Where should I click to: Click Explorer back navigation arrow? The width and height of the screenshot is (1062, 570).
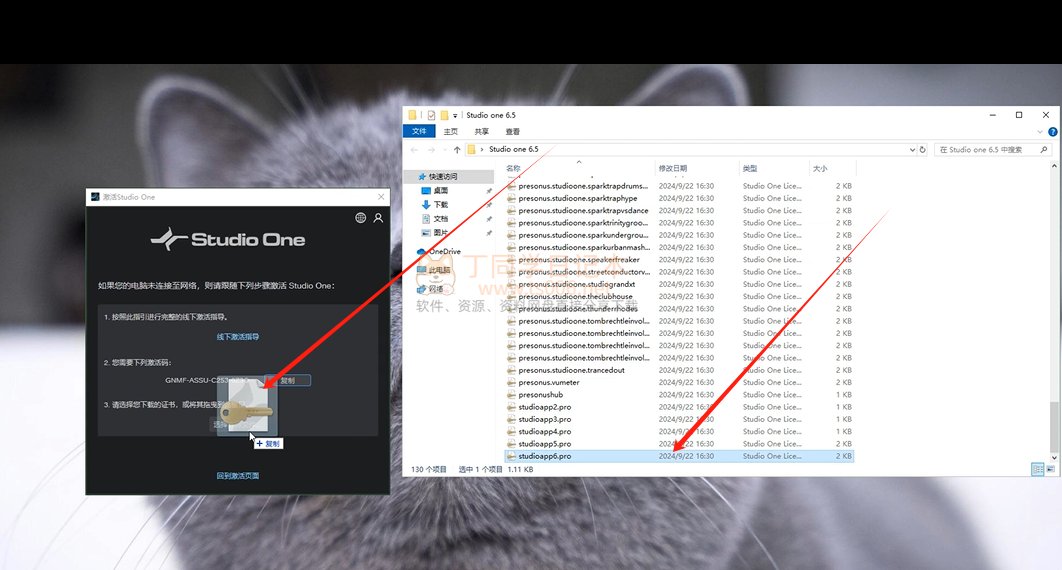[415, 150]
